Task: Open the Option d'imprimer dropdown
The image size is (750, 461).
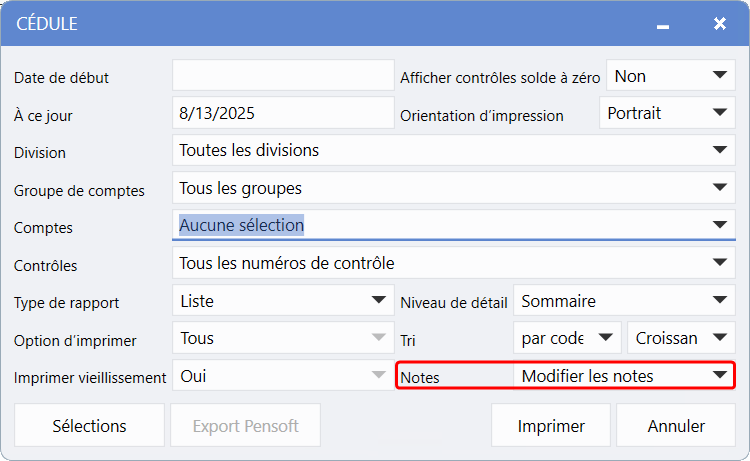Action: tap(379, 338)
